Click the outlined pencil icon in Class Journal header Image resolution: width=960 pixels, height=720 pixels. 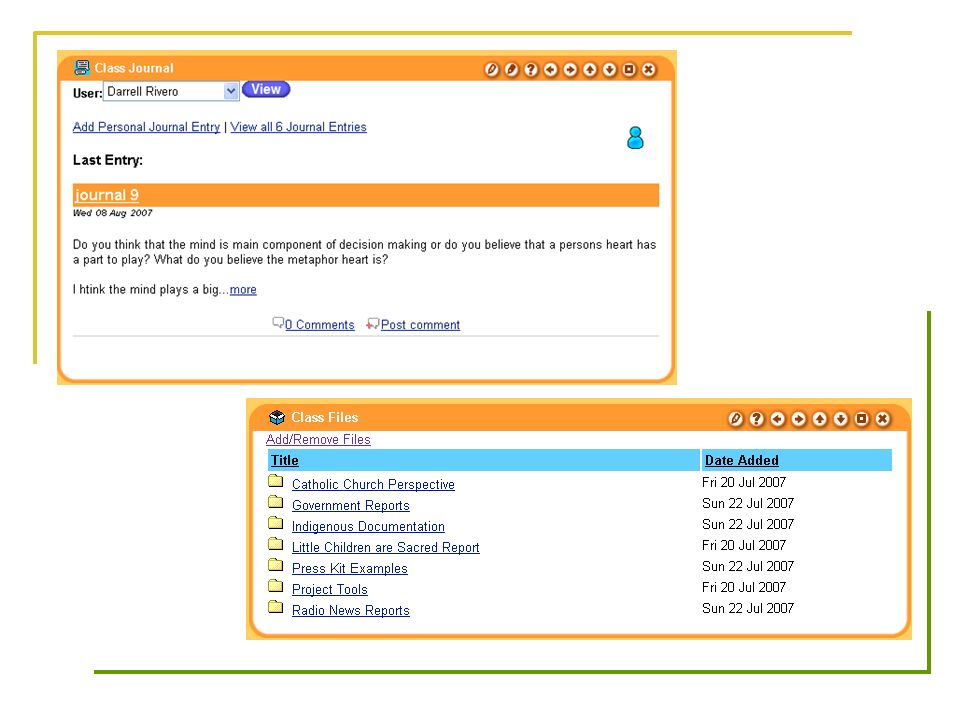tap(492, 70)
